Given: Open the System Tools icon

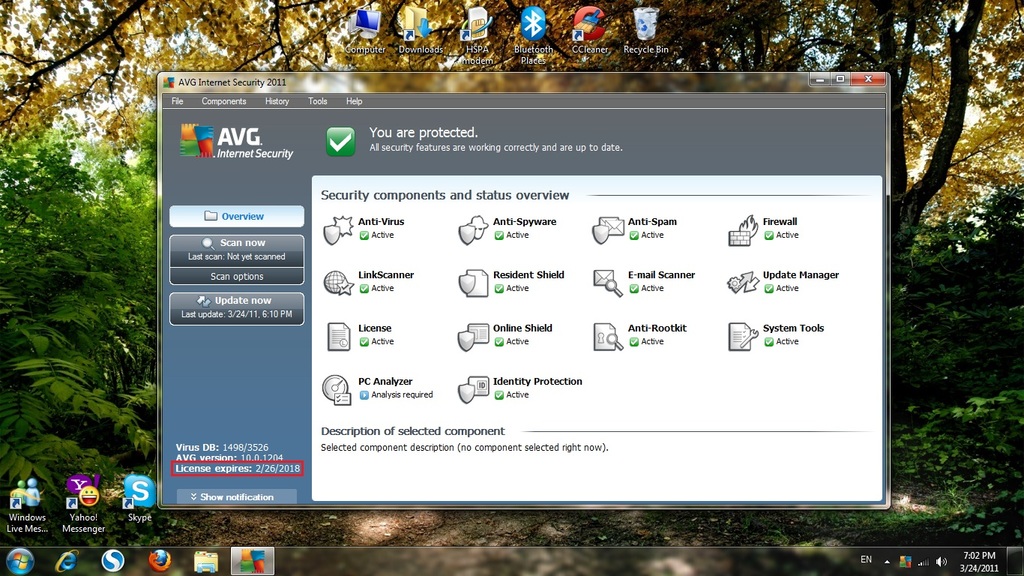Looking at the screenshot, I should click(742, 336).
